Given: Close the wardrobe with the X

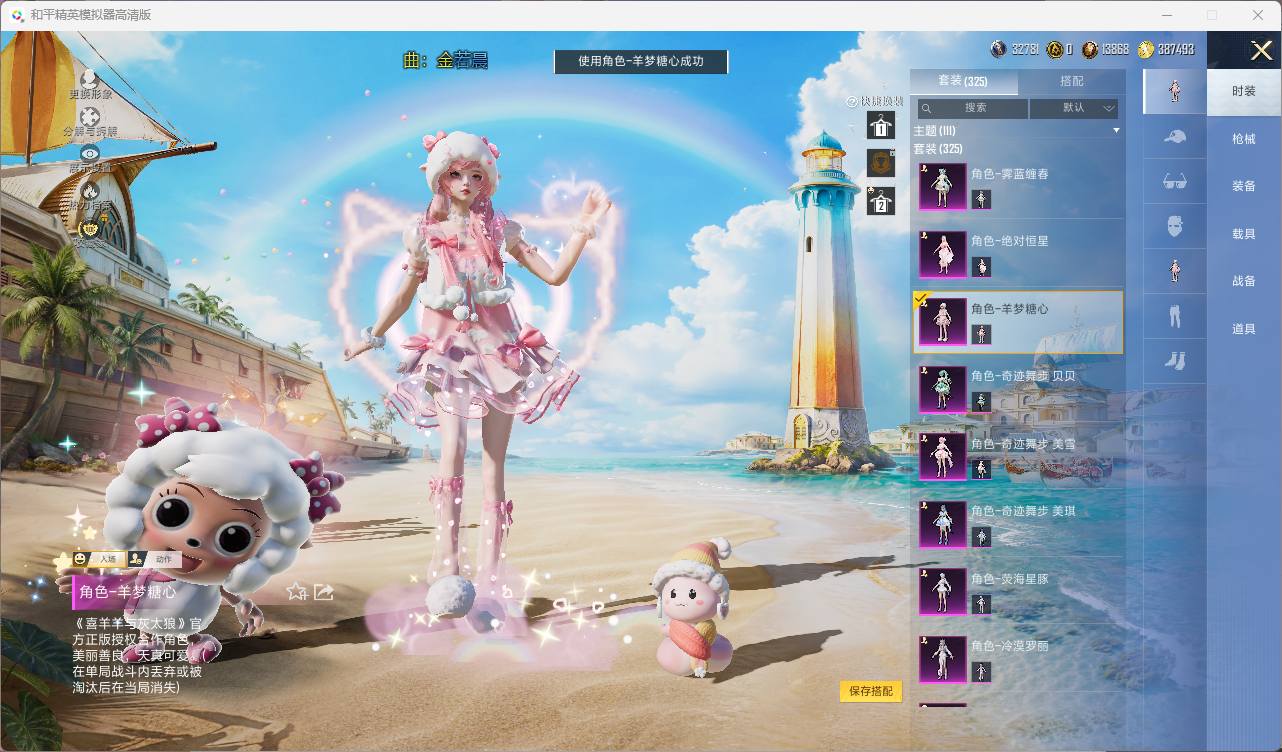Looking at the screenshot, I should (x=1261, y=50).
